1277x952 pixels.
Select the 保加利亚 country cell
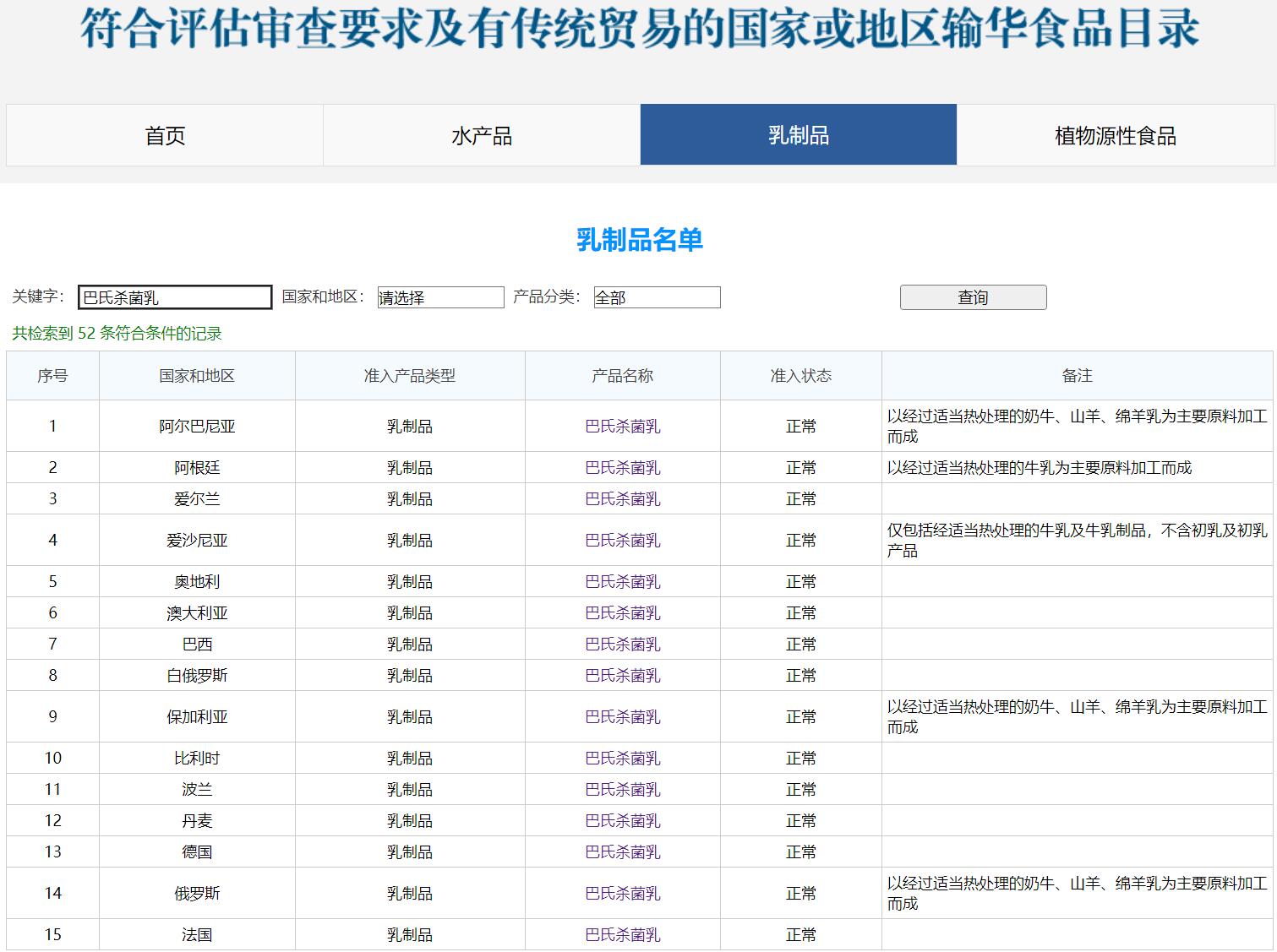click(x=197, y=717)
